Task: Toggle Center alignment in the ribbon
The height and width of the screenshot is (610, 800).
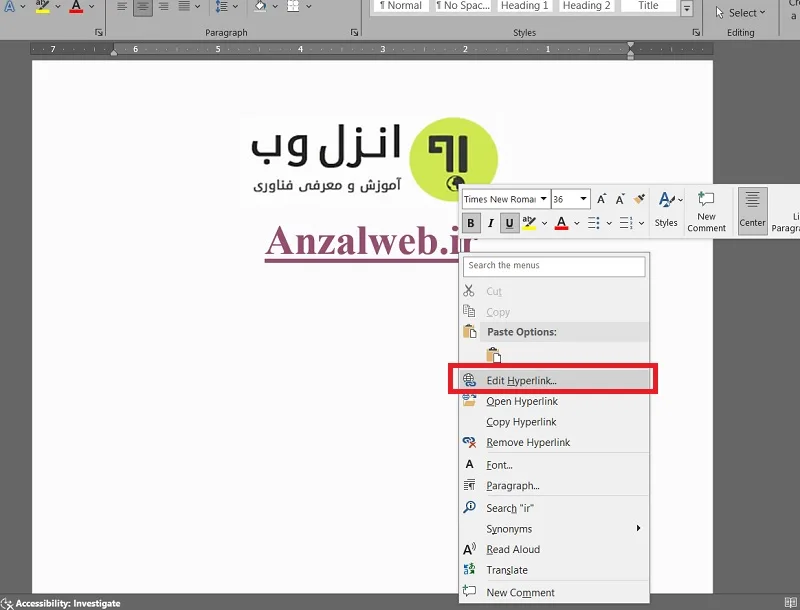Action: click(x=143, y=6)
